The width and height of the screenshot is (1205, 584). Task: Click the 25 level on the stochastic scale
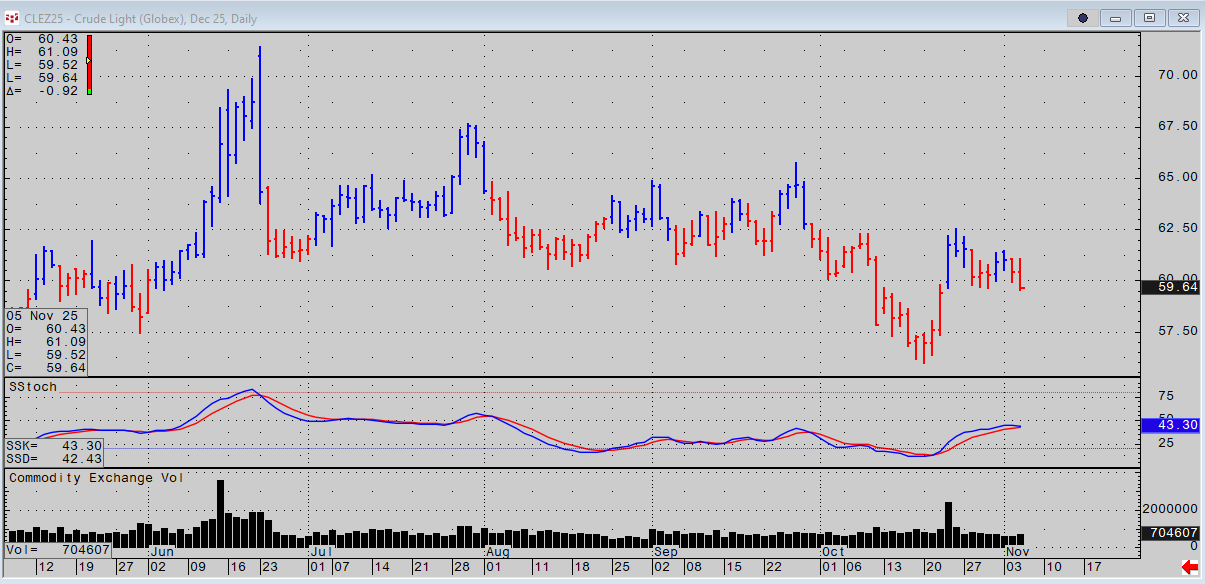(1166, 442)
